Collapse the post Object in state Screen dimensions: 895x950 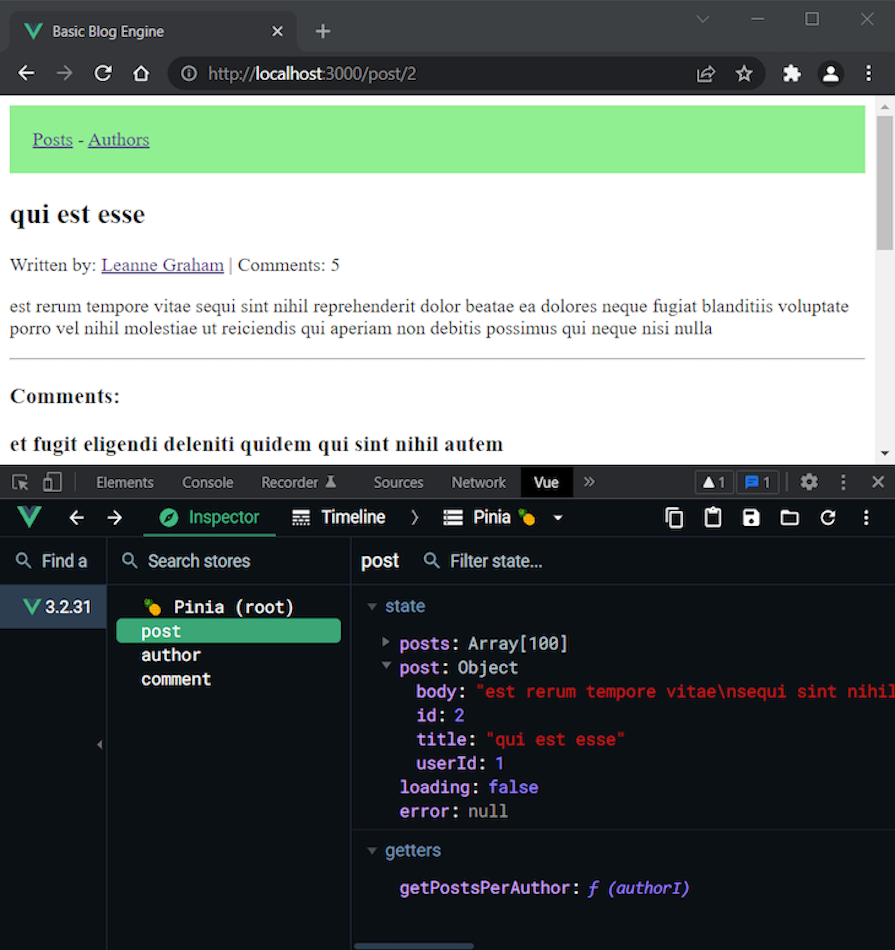click(386, 667)
